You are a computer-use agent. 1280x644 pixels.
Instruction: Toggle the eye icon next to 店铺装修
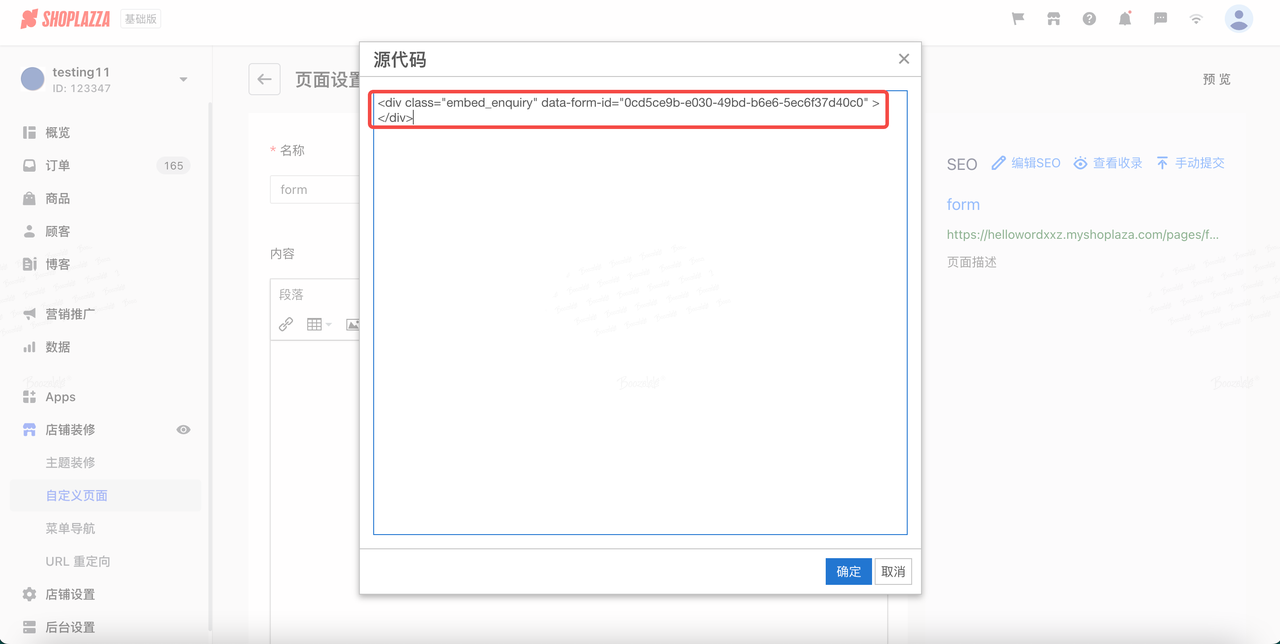(183, 430)
